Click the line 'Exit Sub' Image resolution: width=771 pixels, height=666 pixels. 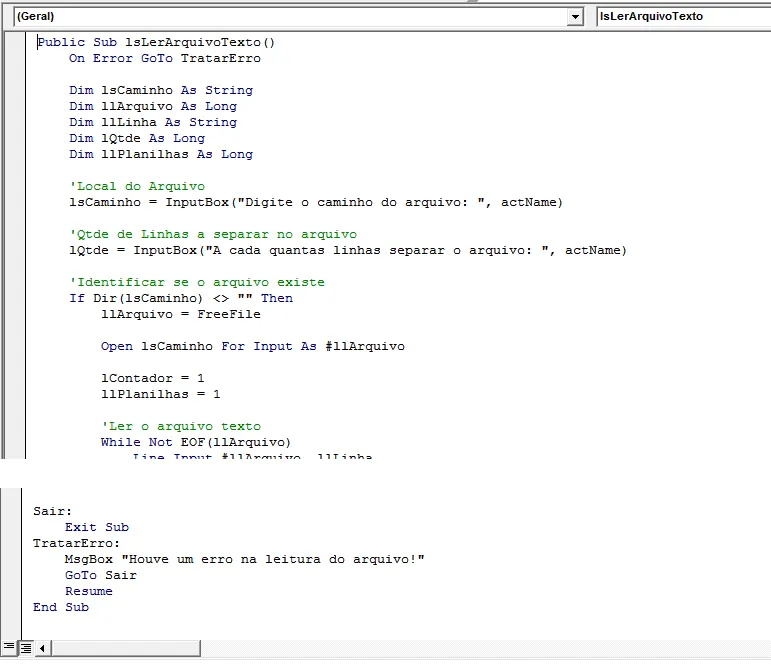97,527
